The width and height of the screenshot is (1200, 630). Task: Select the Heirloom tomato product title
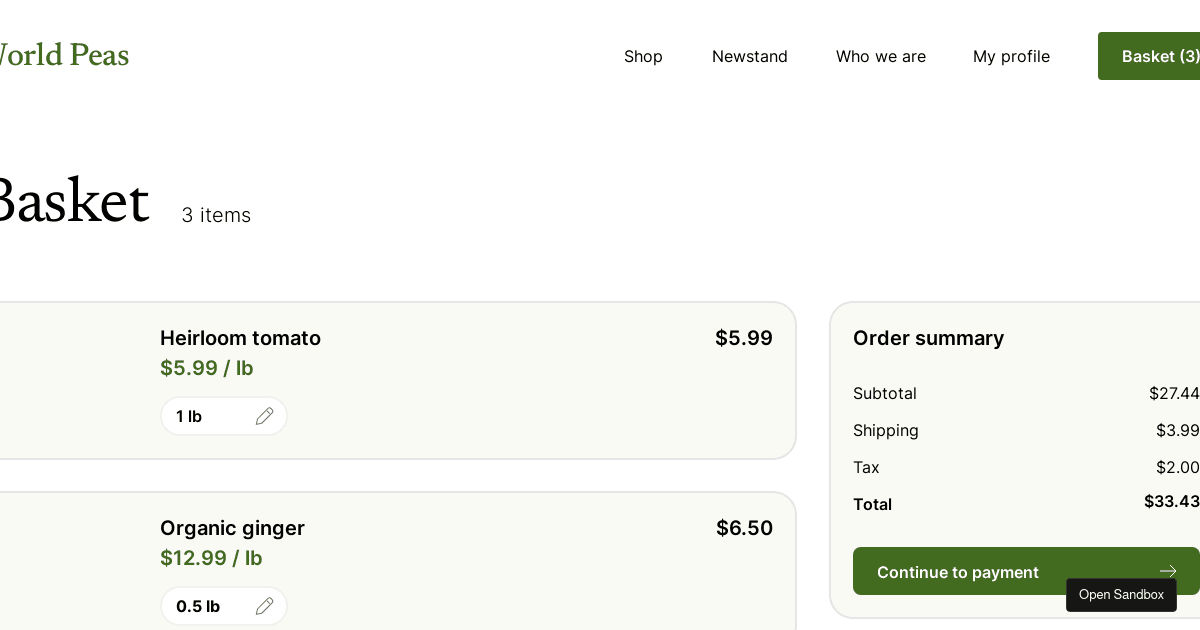pos(240,338)
